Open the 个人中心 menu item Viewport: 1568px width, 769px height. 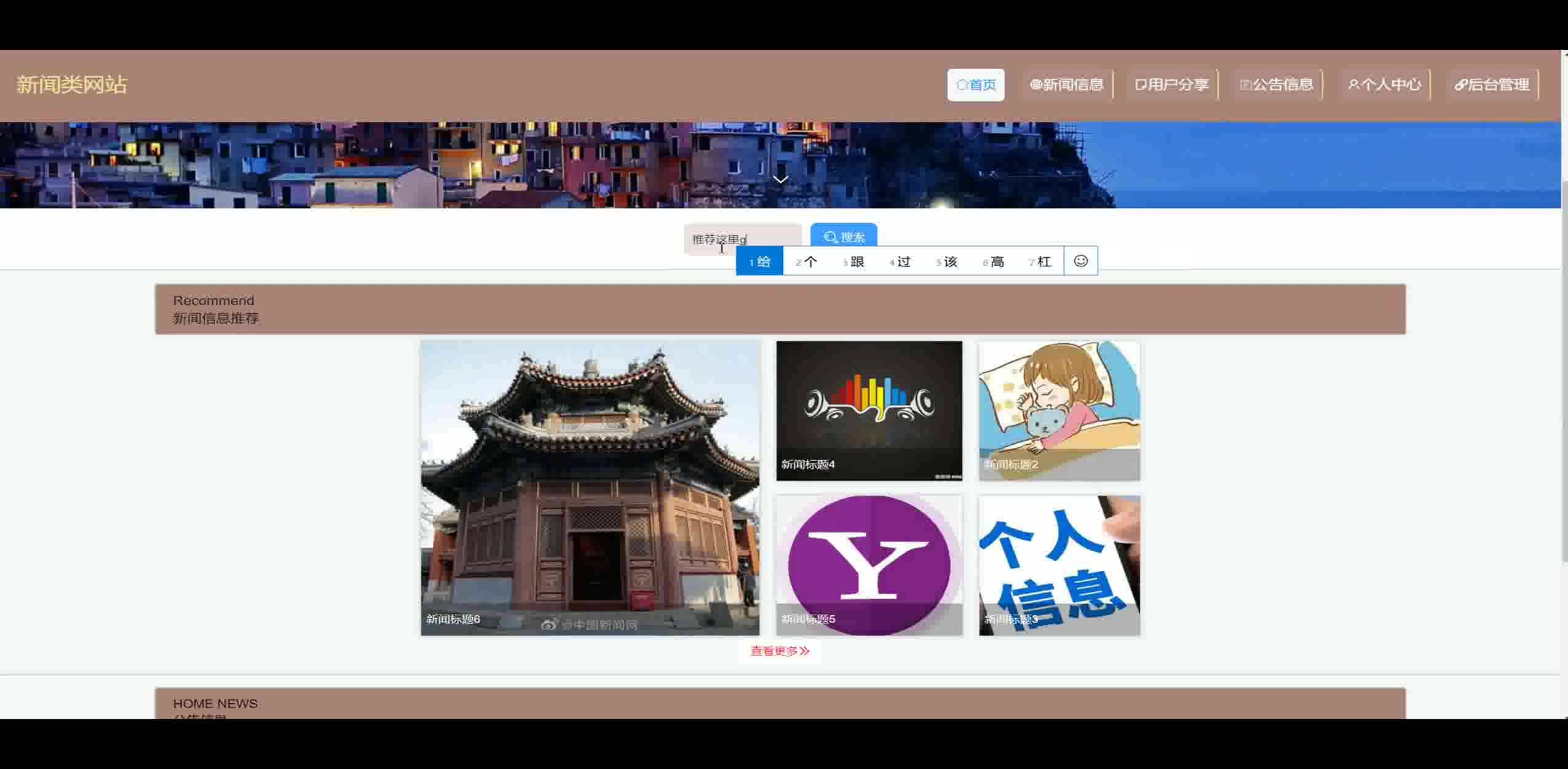(x=1384, y=85)
